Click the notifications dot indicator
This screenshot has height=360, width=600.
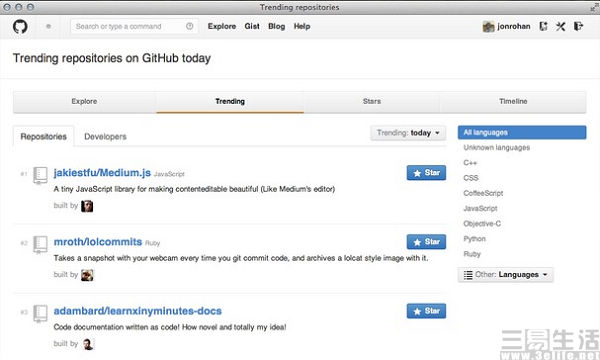[48, 26]
